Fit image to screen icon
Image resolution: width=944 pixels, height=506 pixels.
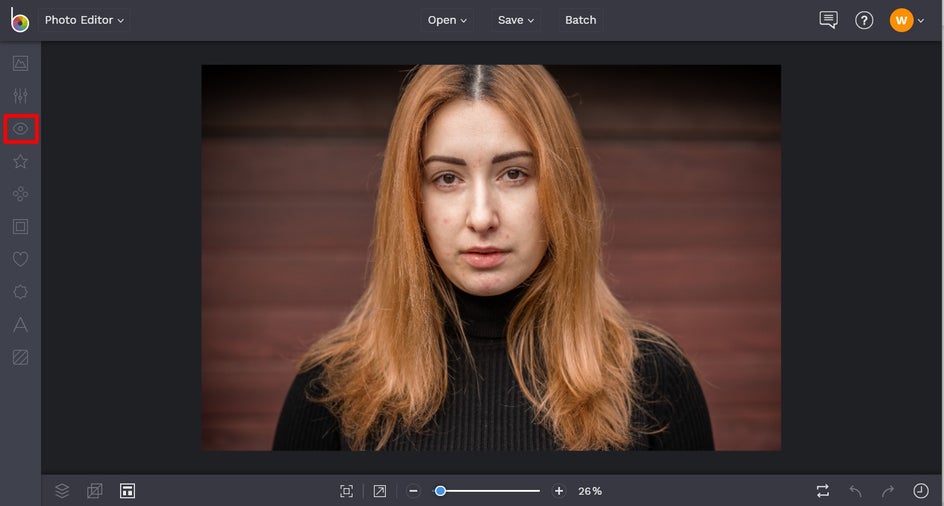(346, 491)
